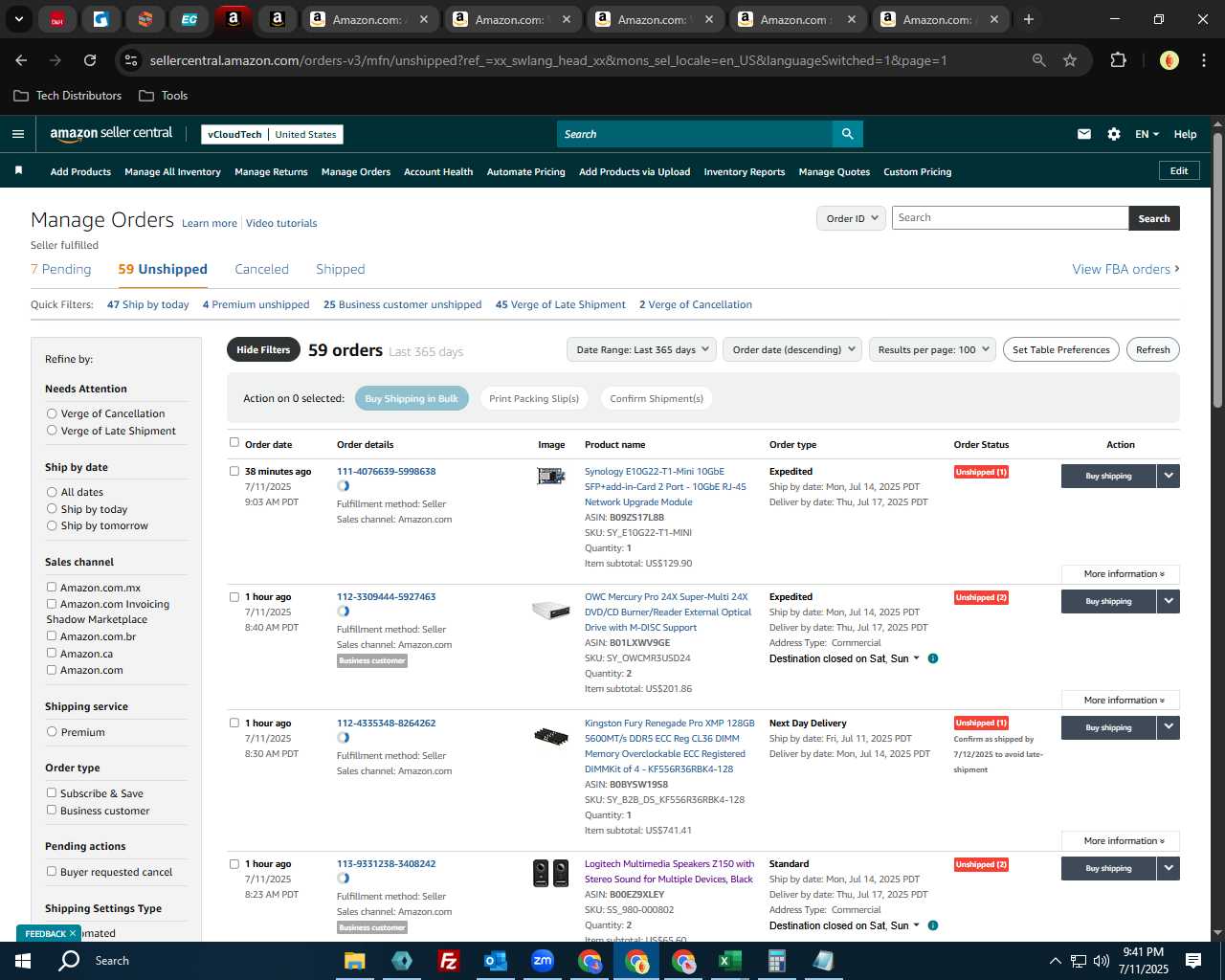This screenshot has height=980, width=1225.
Task: Open the Results per page dropdown
Action: pyautogui.click(x=932, y=349)
